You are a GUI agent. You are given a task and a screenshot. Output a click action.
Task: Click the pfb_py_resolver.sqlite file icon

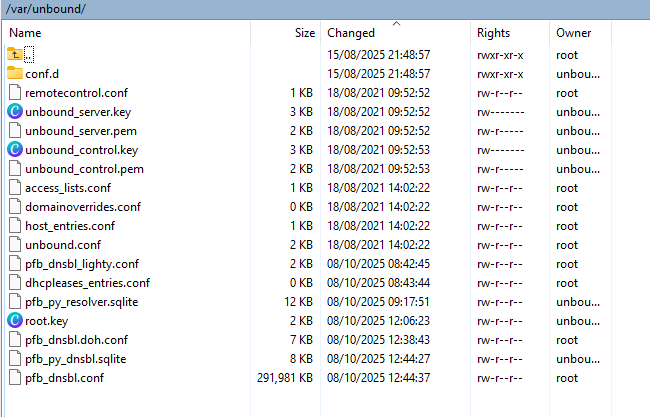(14, 301)
